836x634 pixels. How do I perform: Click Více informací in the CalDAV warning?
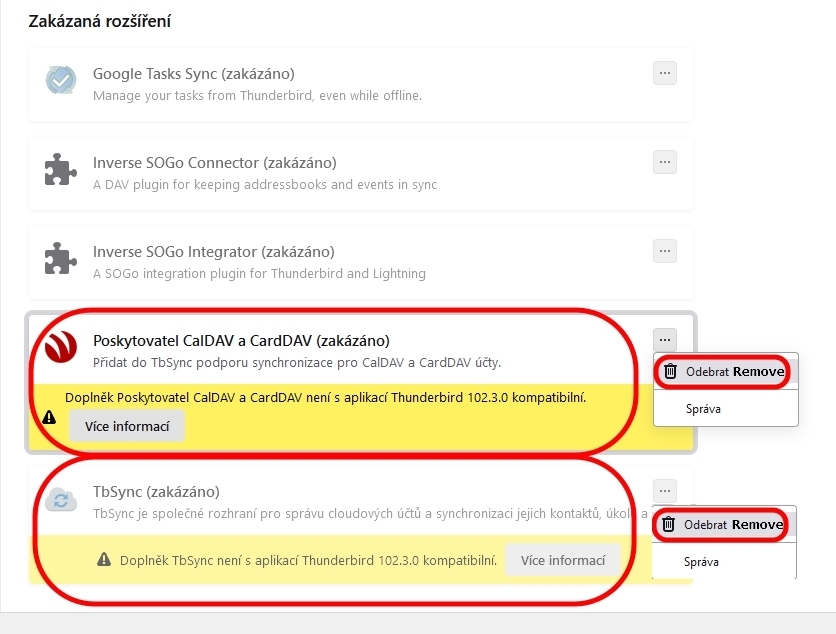[127, 426]
